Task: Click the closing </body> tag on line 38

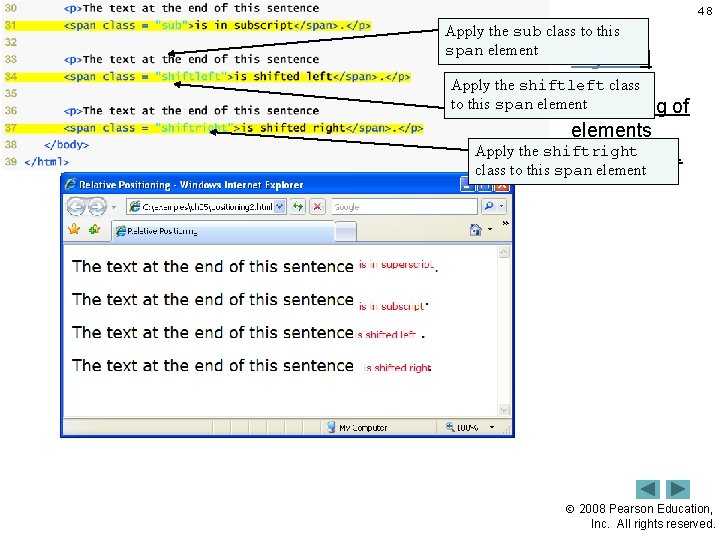Action: pyautogui.click(x=67, y=145)
